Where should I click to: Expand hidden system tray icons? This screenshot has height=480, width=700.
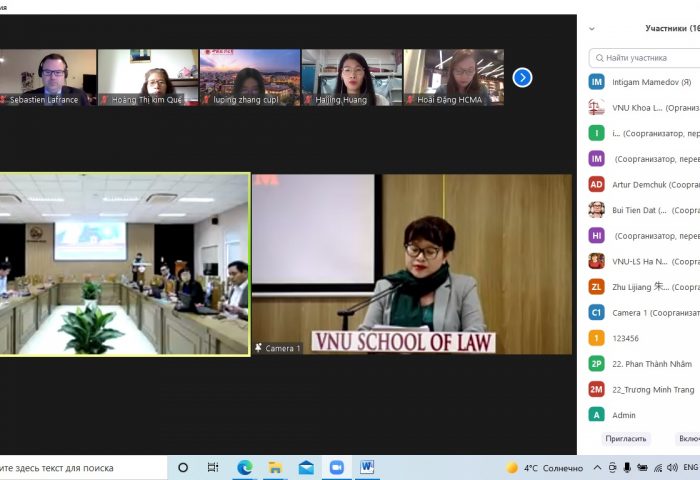pos(597,468)
